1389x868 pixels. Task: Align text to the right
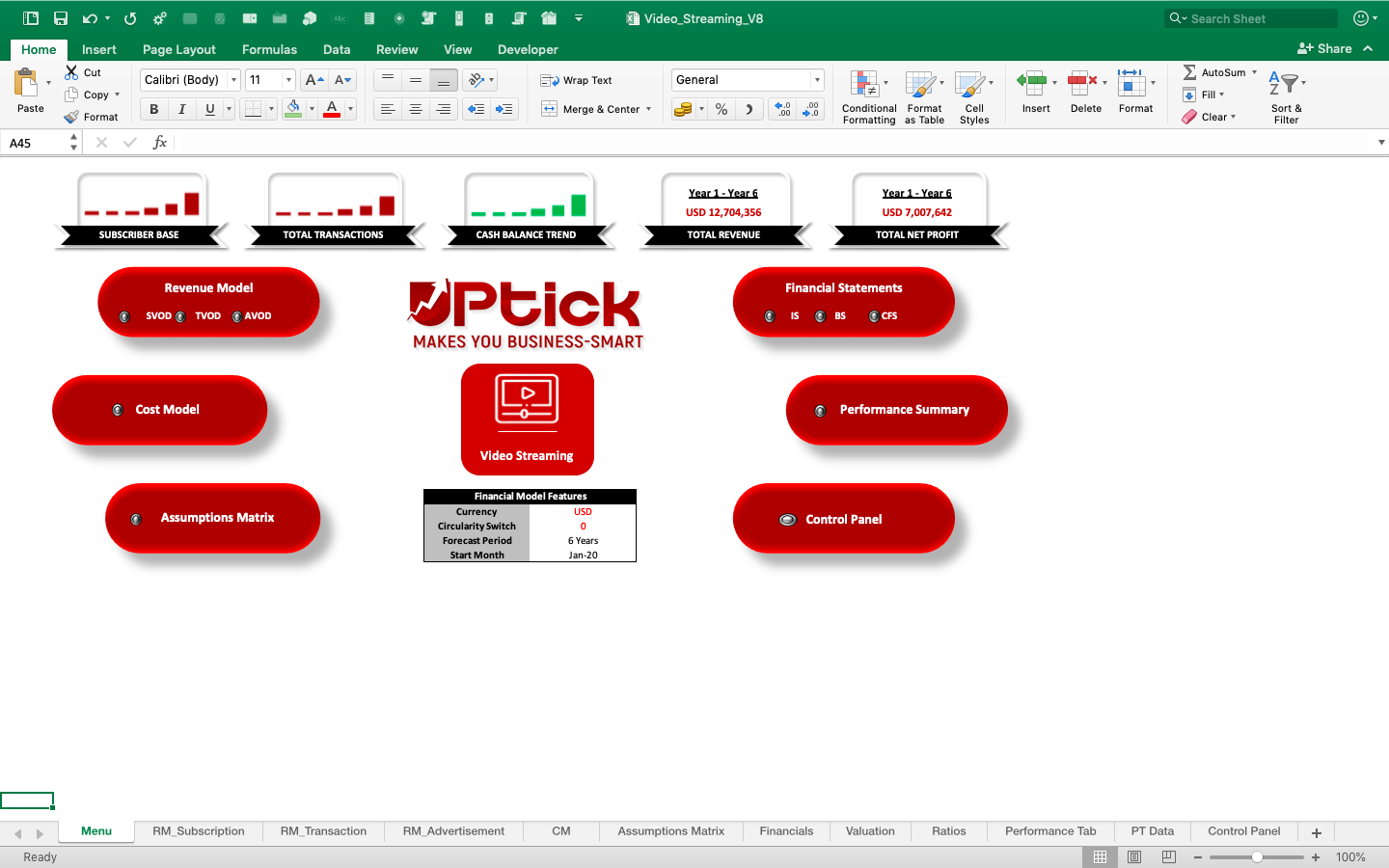444,109
